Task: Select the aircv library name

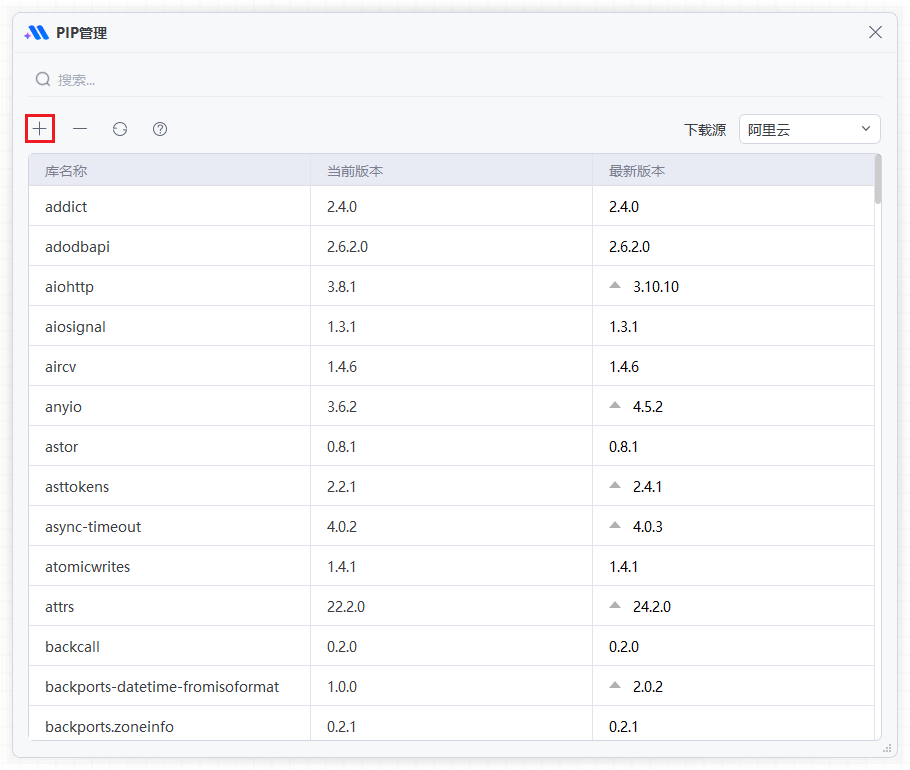Action: point(61,367)
